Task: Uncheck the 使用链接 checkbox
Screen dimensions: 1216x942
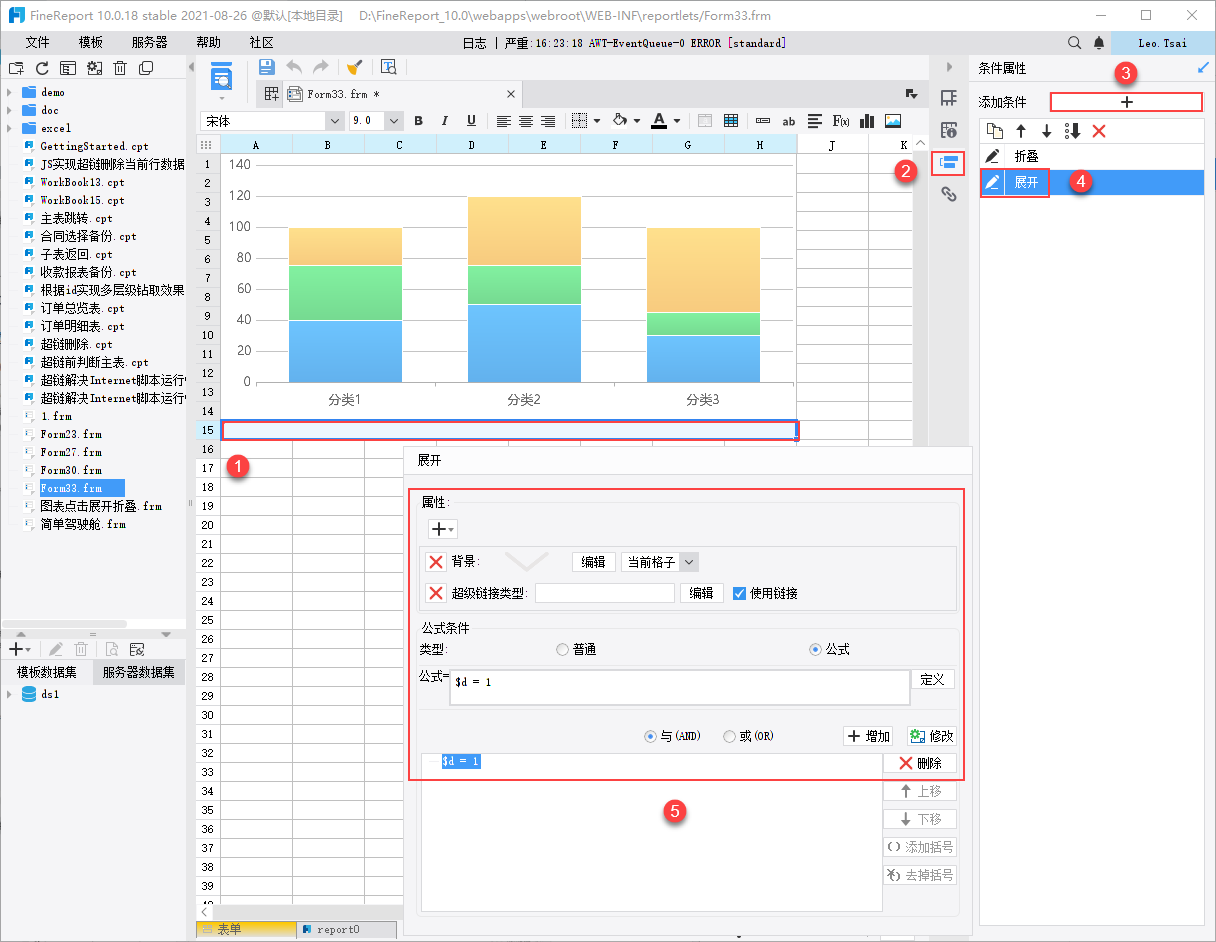Action: click(x=739, y=593)
